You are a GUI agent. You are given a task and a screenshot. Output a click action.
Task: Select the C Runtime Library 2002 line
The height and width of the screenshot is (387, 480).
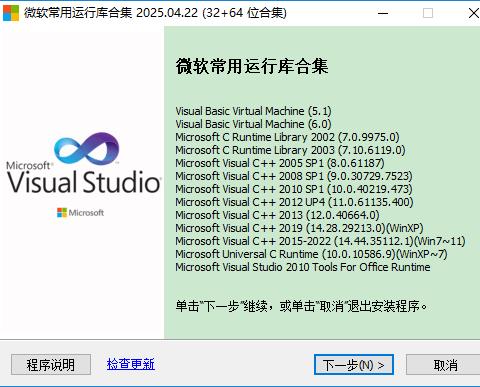(287, 137)
